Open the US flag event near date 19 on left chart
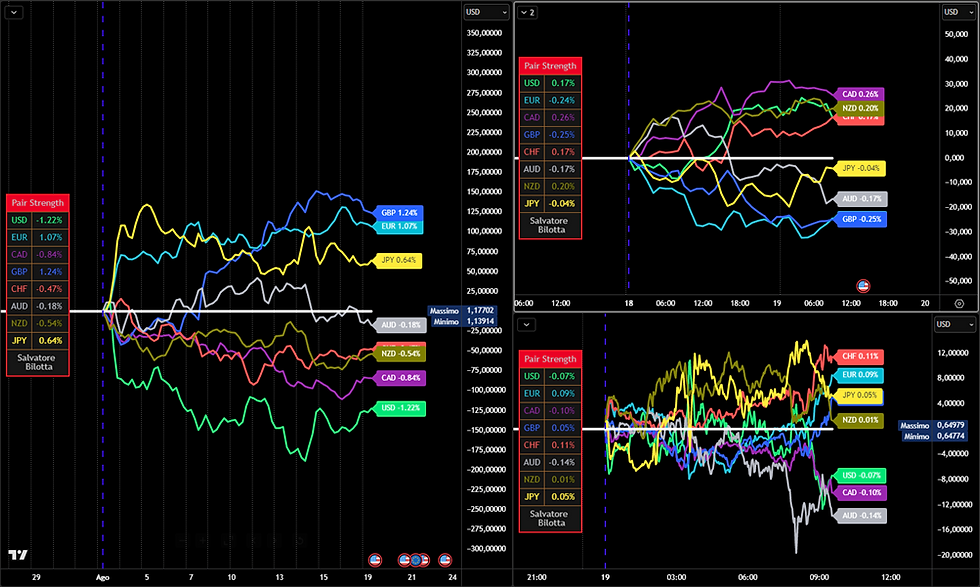The width and height of the screenshot is (980, 587). 375,560
